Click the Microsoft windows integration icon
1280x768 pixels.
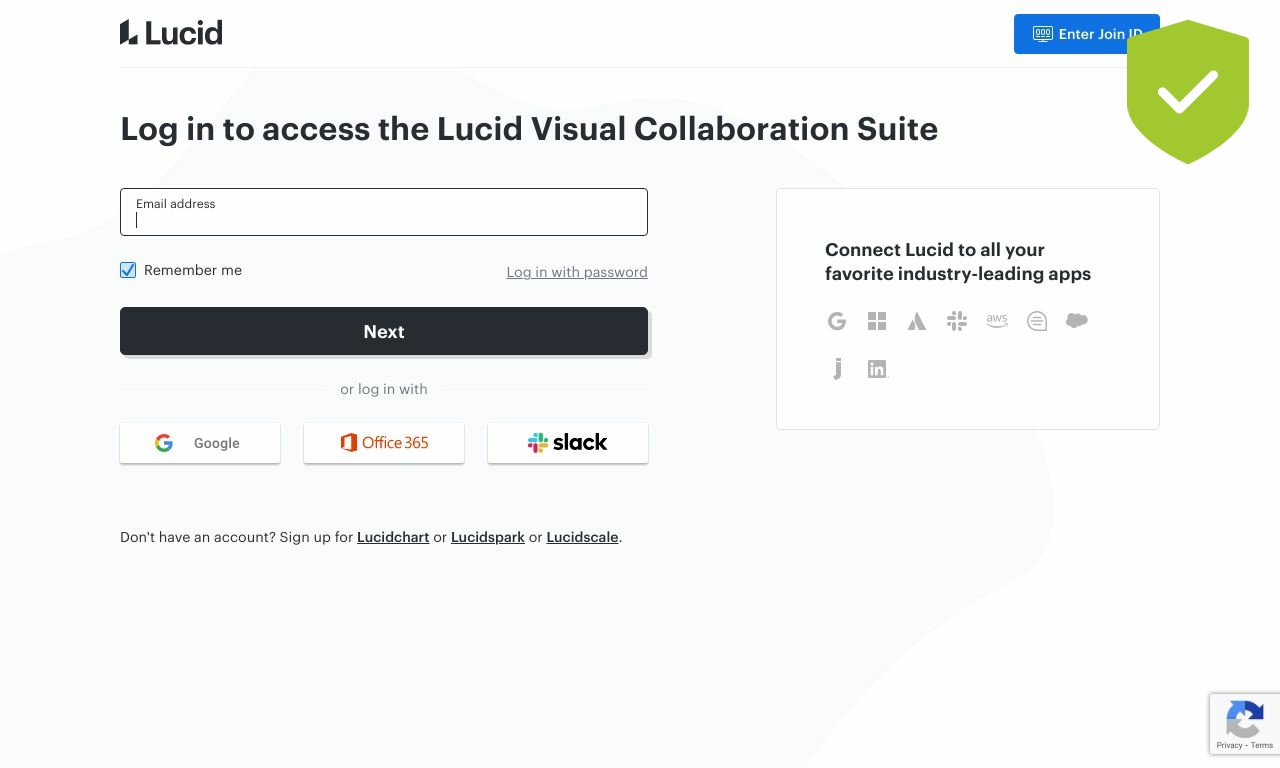(x=877, y=321)
